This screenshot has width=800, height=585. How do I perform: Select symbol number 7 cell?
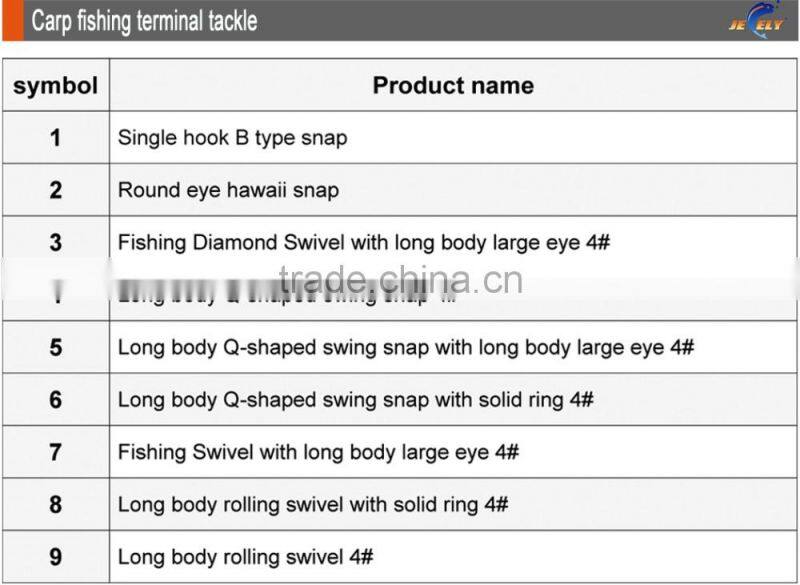tap(56, 452)
